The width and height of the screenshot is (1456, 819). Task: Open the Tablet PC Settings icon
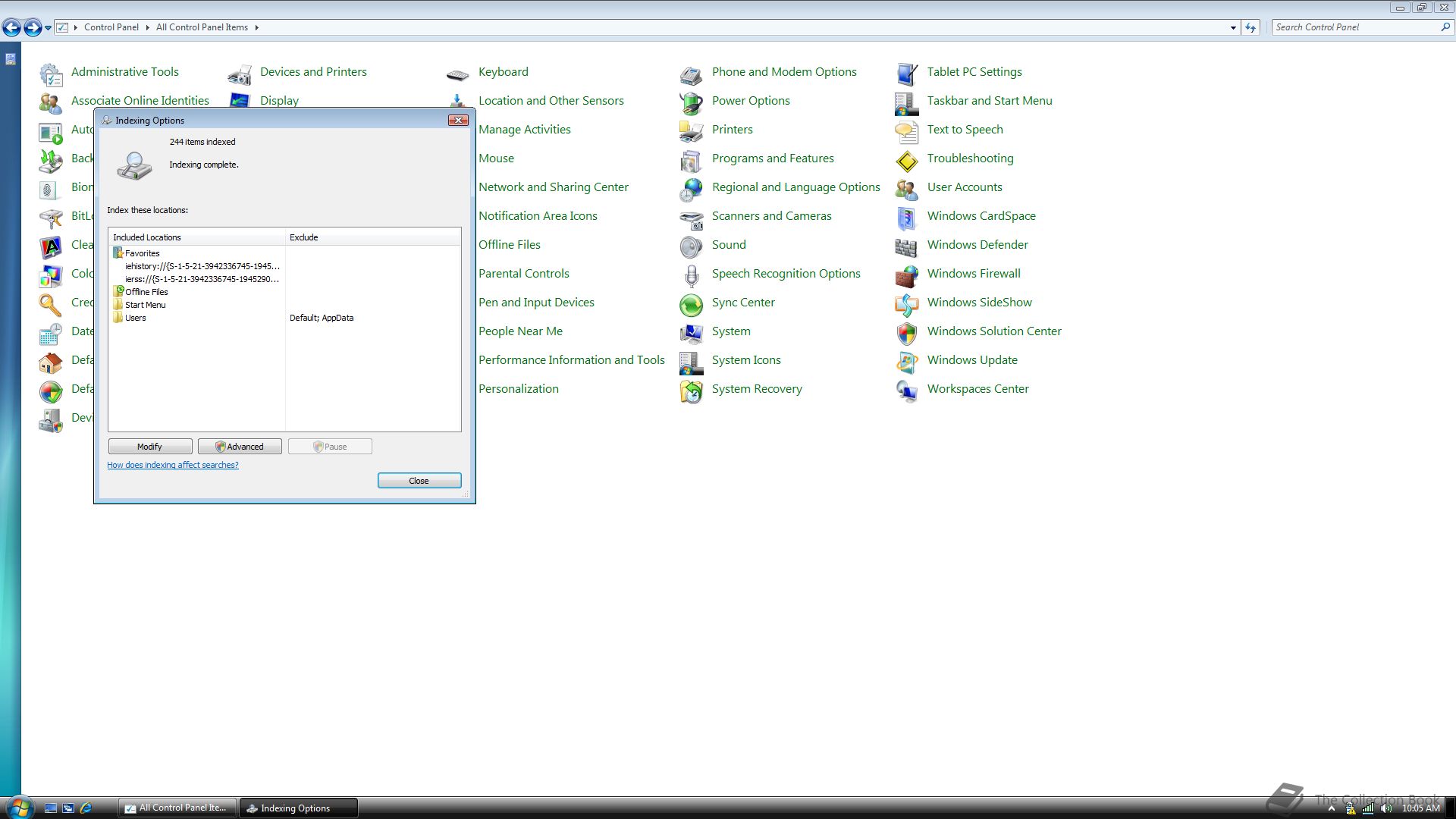906,74
